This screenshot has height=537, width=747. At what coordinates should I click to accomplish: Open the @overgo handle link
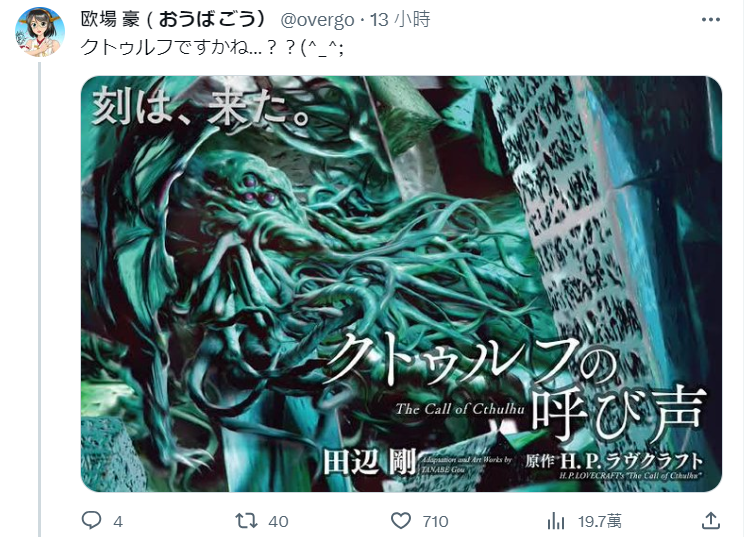tap(317, 20)
